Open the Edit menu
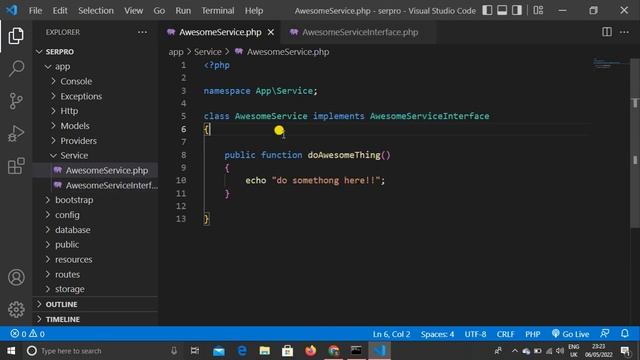Screen dimensions: 640x360 point(60,11)
